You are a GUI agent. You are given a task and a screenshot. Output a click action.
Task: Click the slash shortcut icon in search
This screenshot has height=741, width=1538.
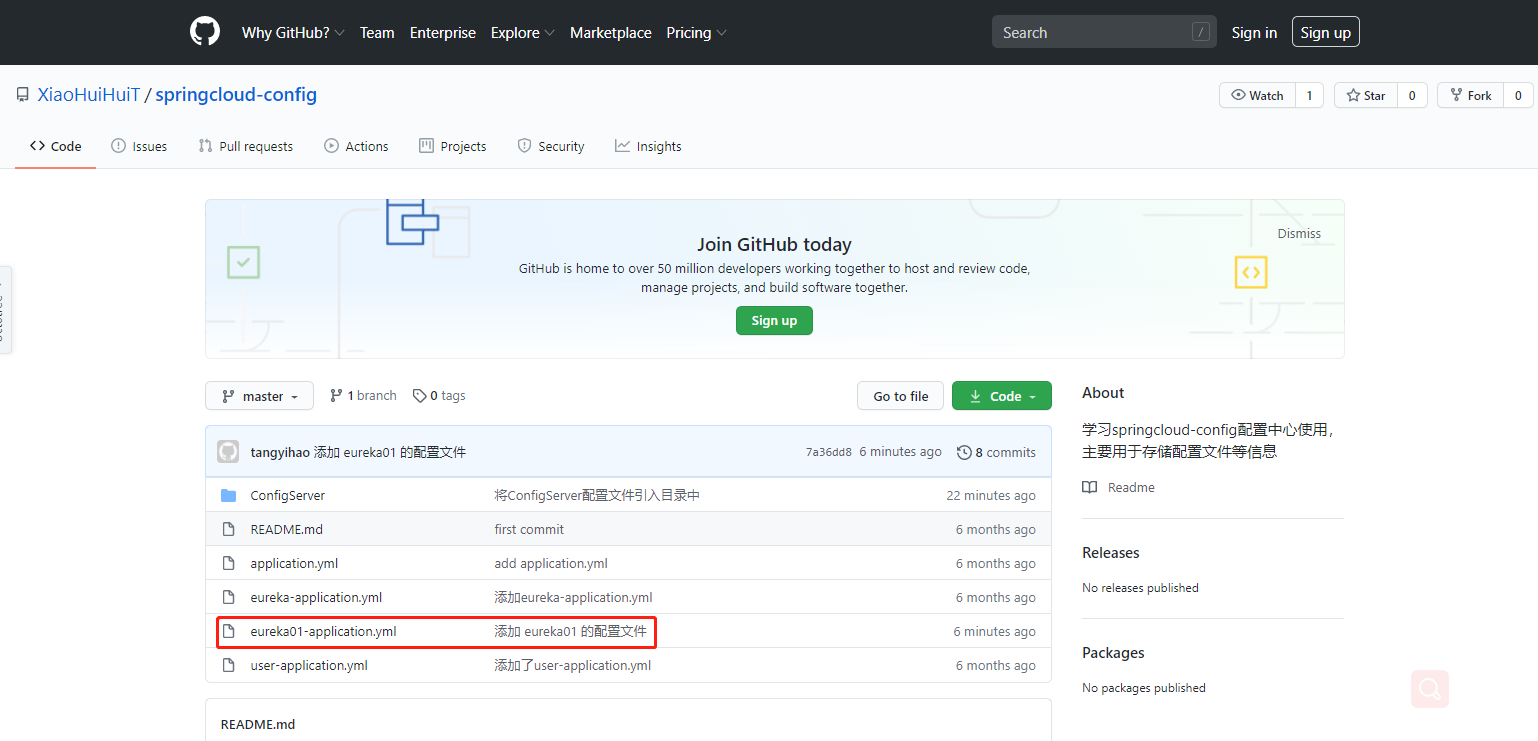click(1201, 32)
